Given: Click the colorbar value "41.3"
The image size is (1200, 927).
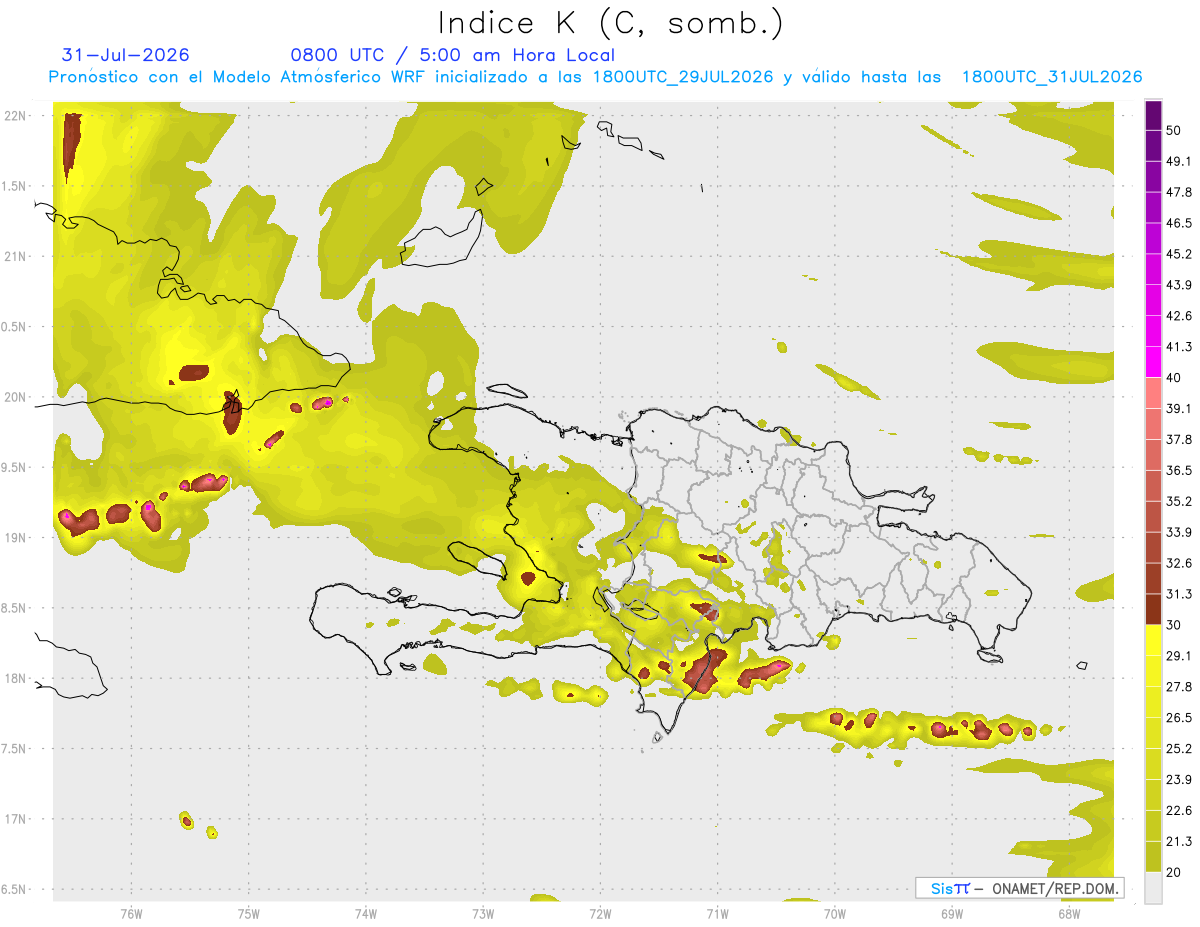Looking at the screenshot, I should click(1179, 347).
